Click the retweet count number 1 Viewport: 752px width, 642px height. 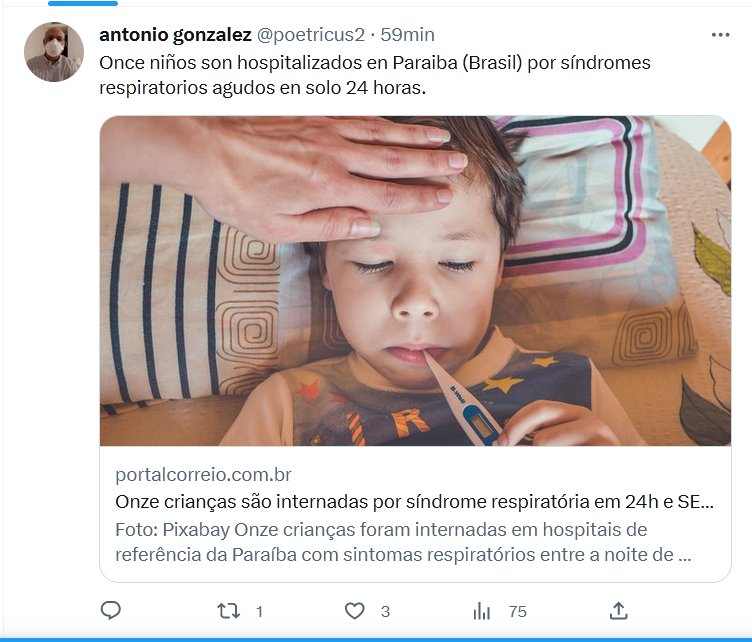[x=259, y=611]
